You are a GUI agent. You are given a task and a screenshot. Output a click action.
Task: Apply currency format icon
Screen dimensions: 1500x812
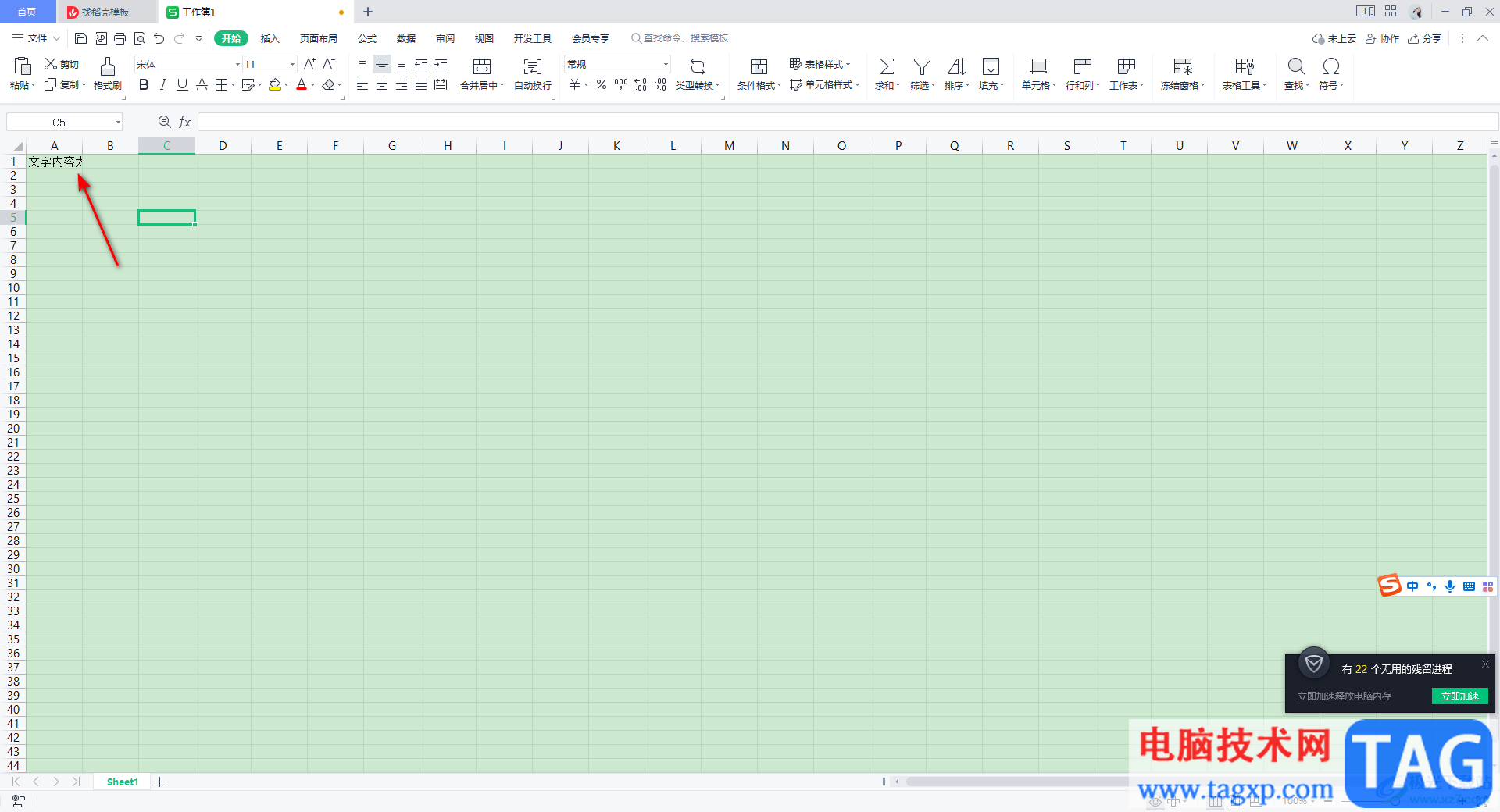574,84
